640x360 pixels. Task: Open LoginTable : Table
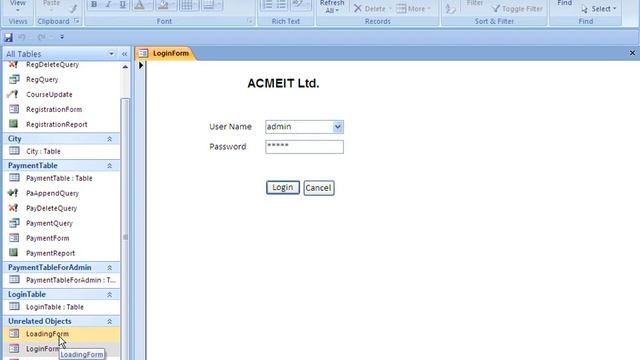pyautogui.click(x=55, y=307)
